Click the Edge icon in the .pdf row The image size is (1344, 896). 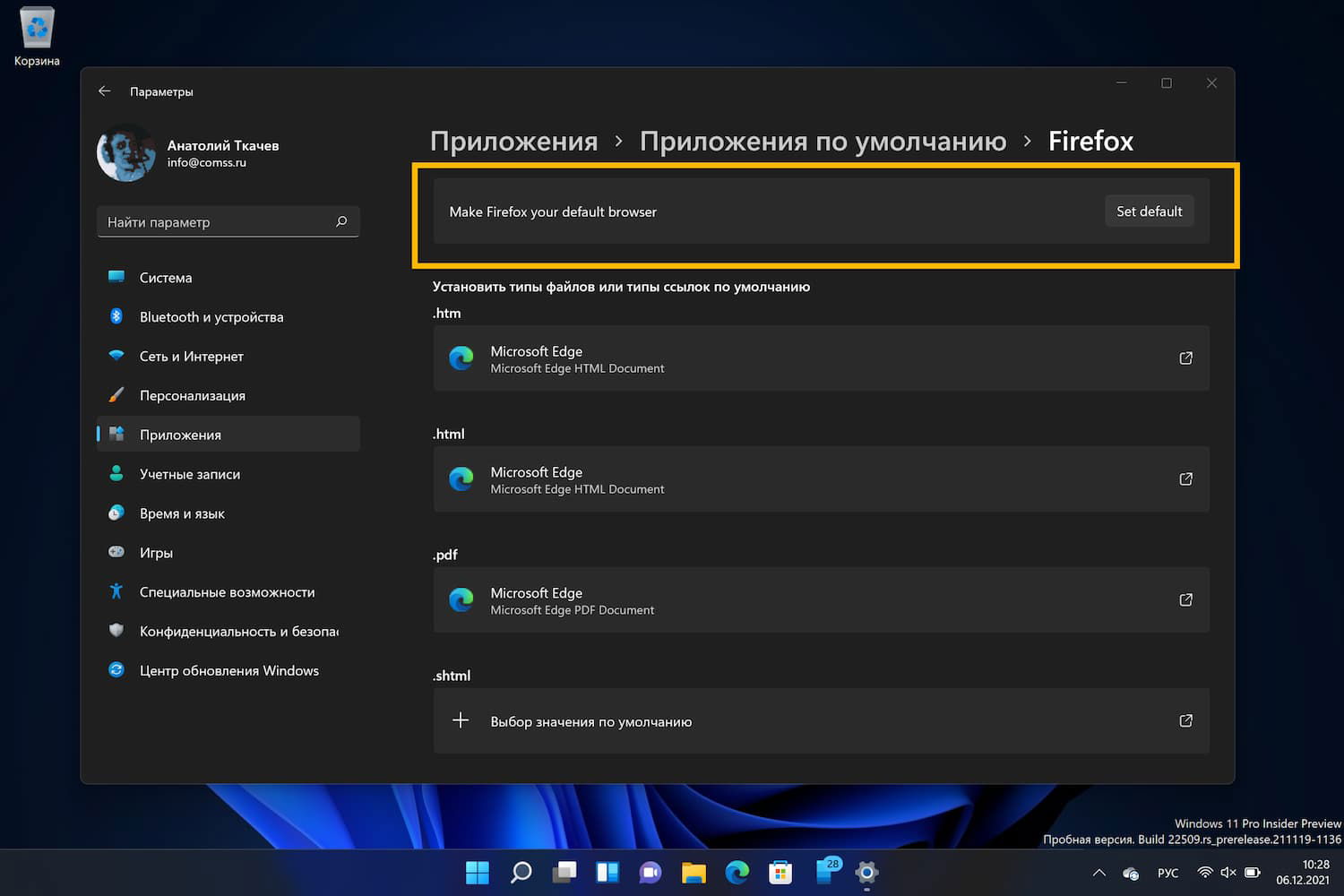[461, 600]
